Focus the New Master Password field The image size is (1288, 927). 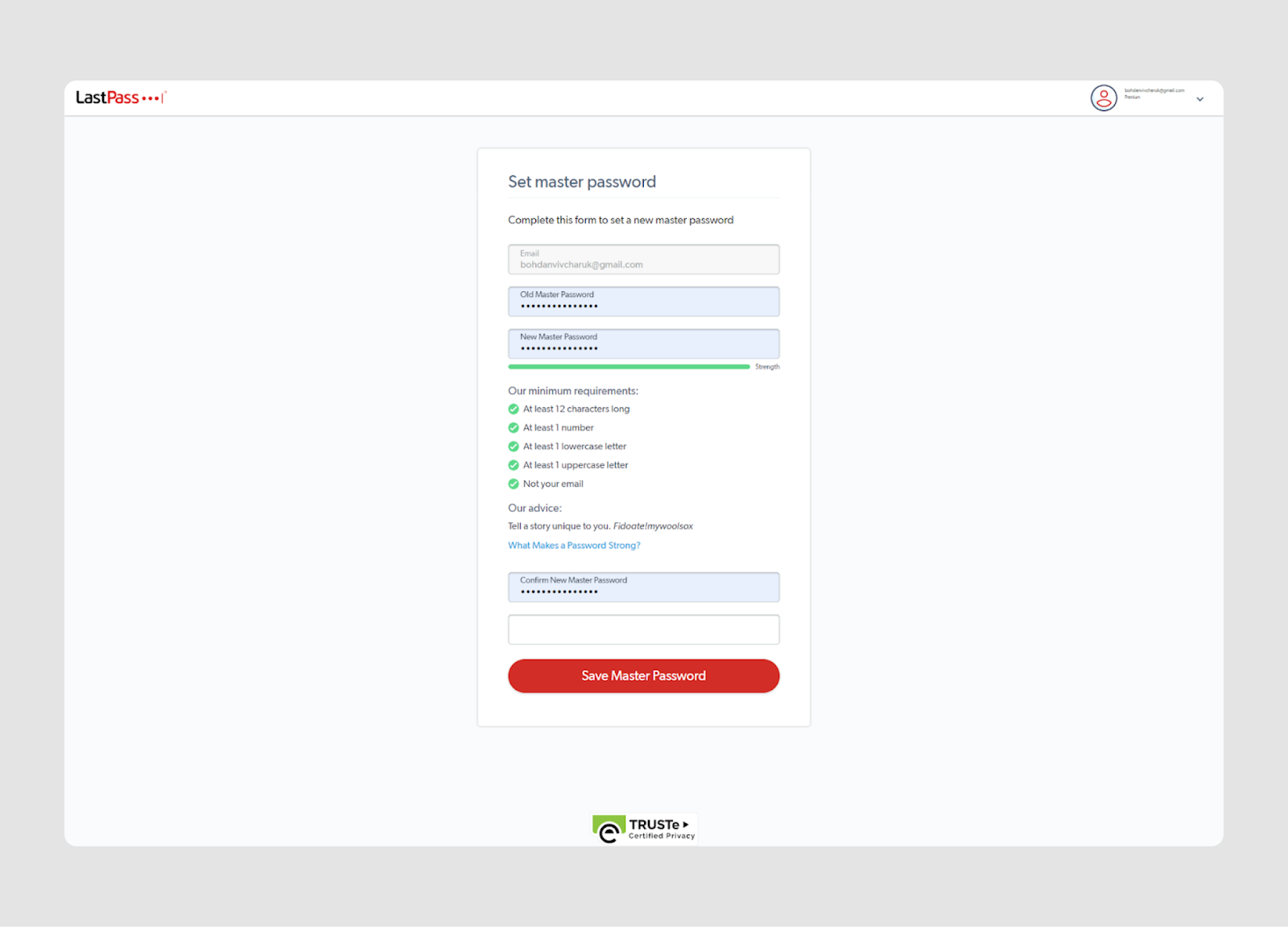(x=643, y=344)
